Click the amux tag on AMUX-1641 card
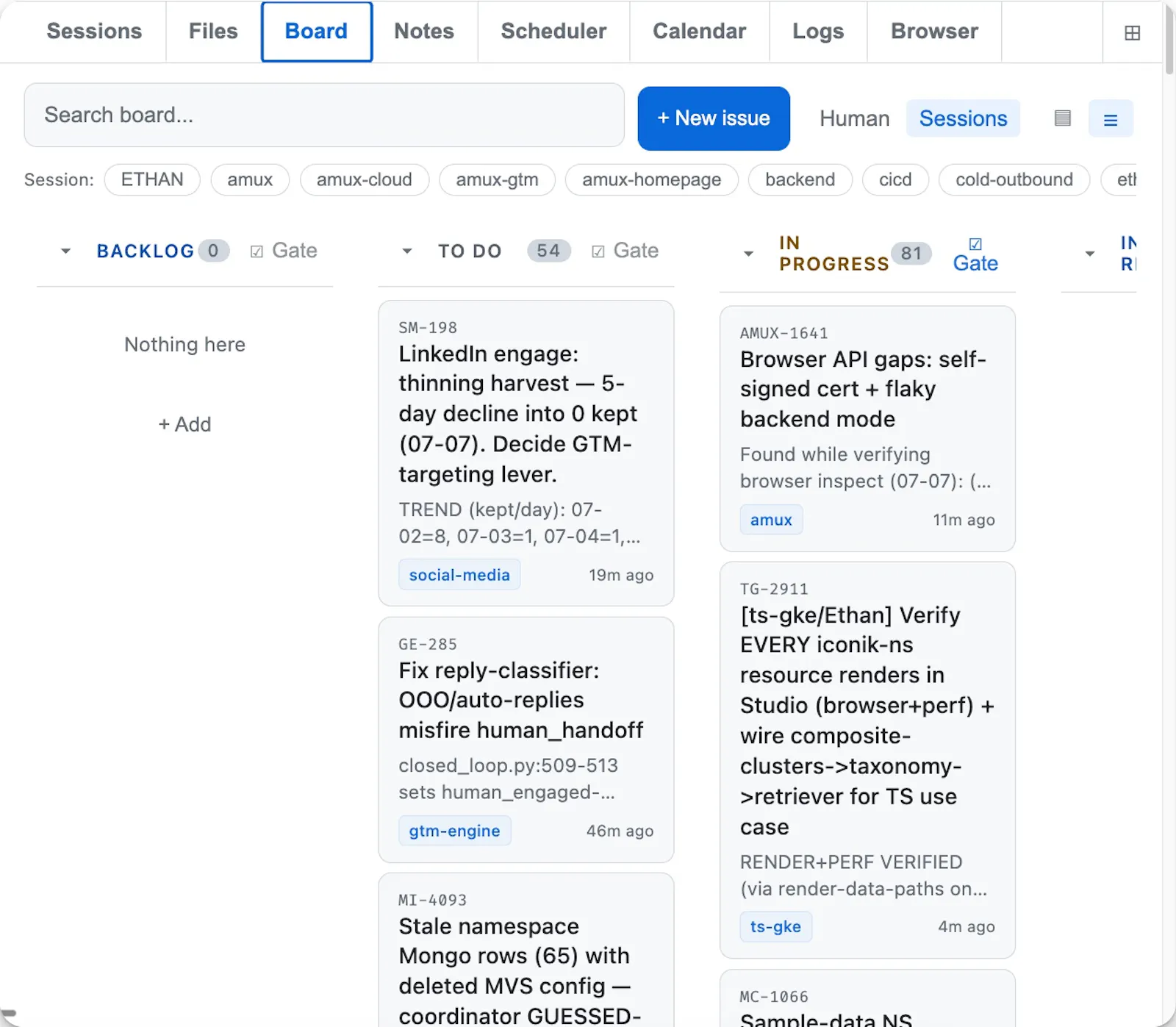Image resolution: width=1176 pixels, height=1027 pixels. click(771, 520)
